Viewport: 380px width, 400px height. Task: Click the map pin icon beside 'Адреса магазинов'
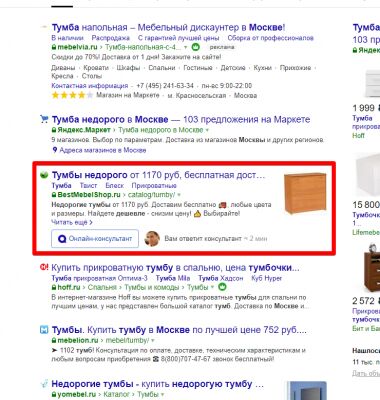55,150
